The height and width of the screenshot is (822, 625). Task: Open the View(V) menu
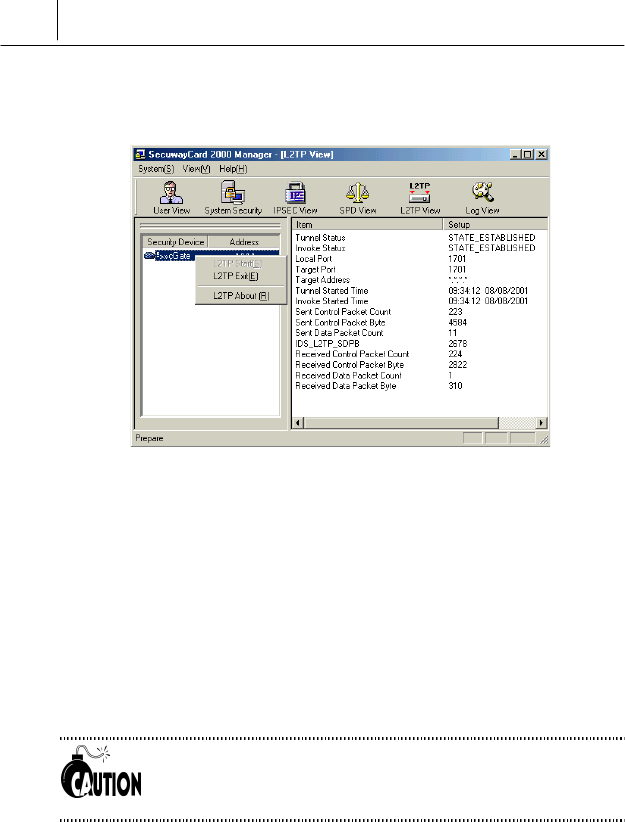pos(196,169)
